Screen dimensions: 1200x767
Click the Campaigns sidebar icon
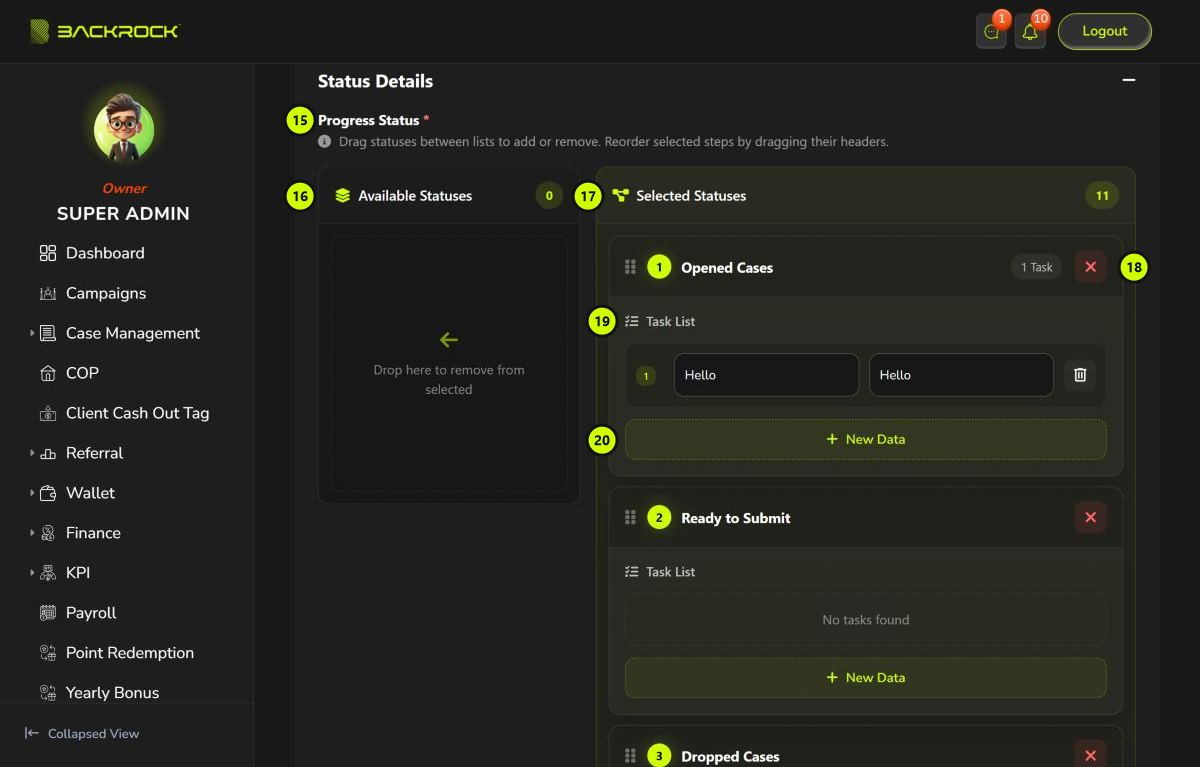tap(48, 293)
